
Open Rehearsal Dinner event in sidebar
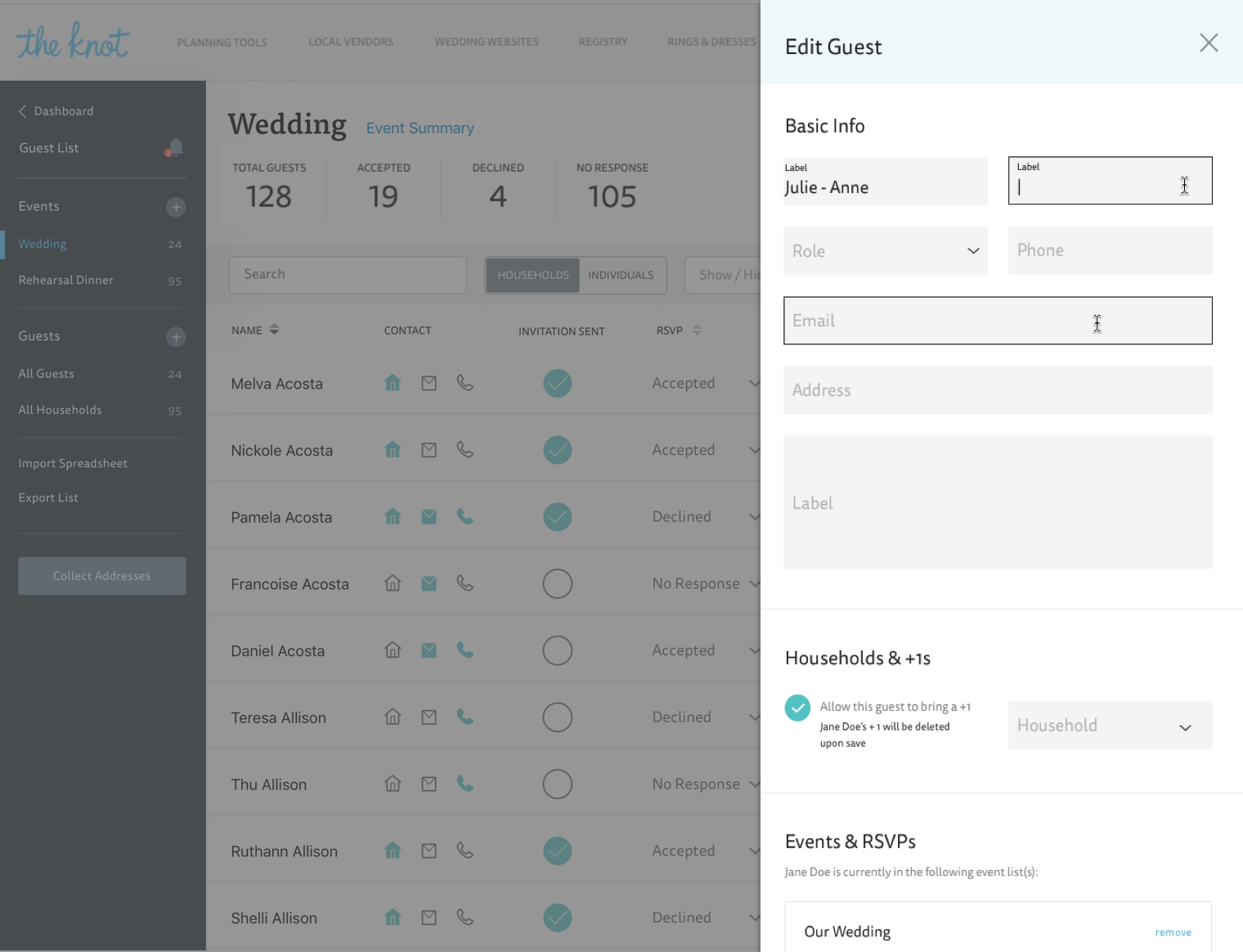click(66, 281)
